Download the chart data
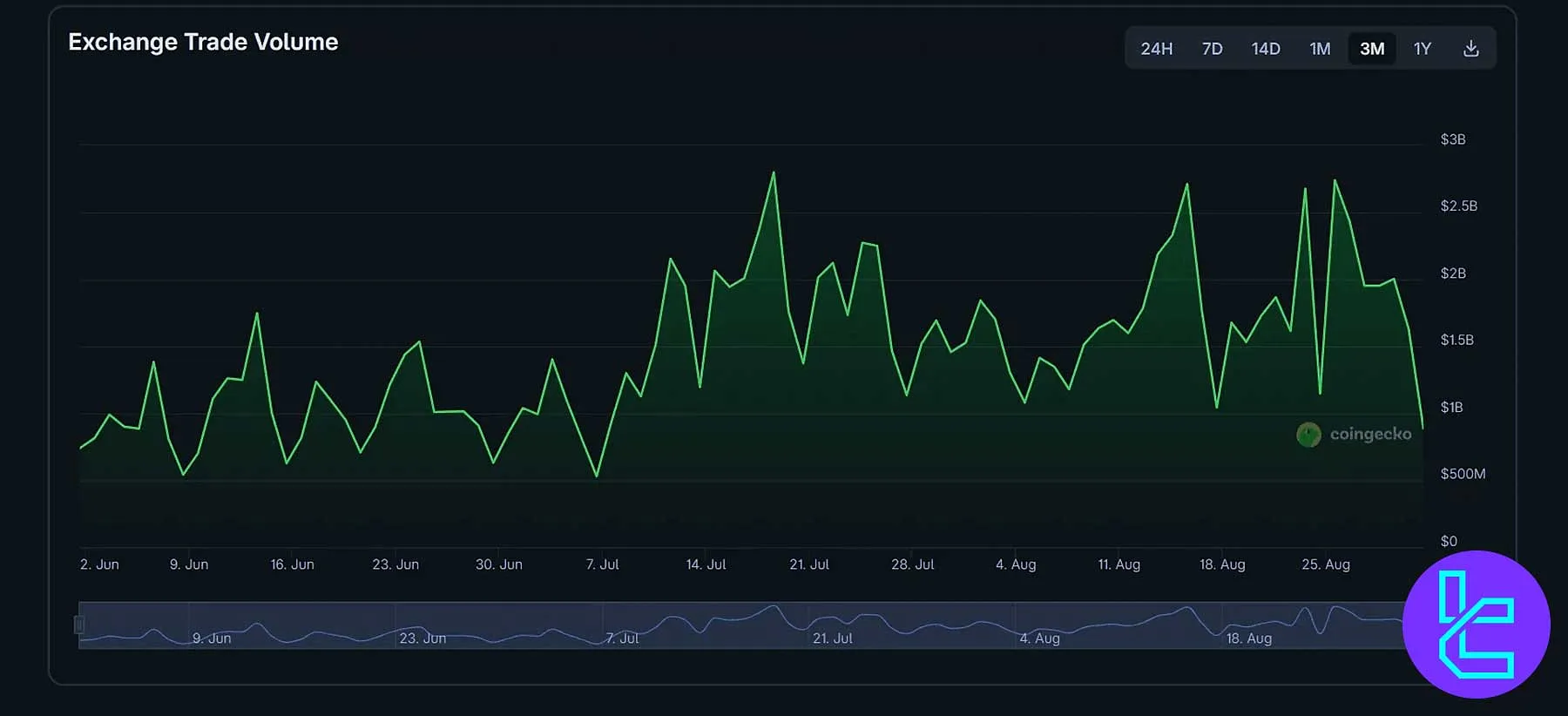The image size is (1568, 716). tap(1470, 49)
